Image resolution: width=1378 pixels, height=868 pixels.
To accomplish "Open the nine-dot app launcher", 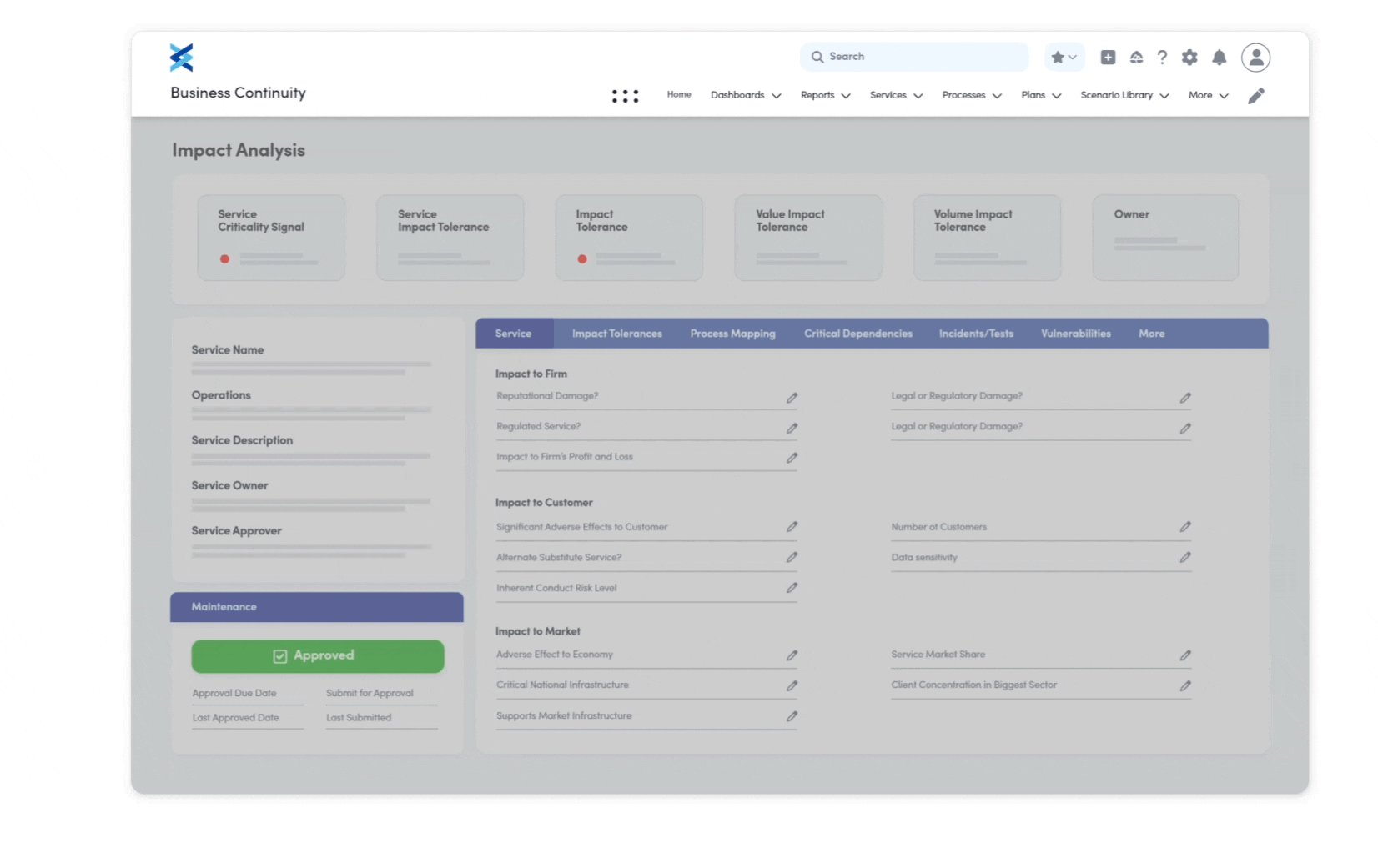I will pos(625,96).
